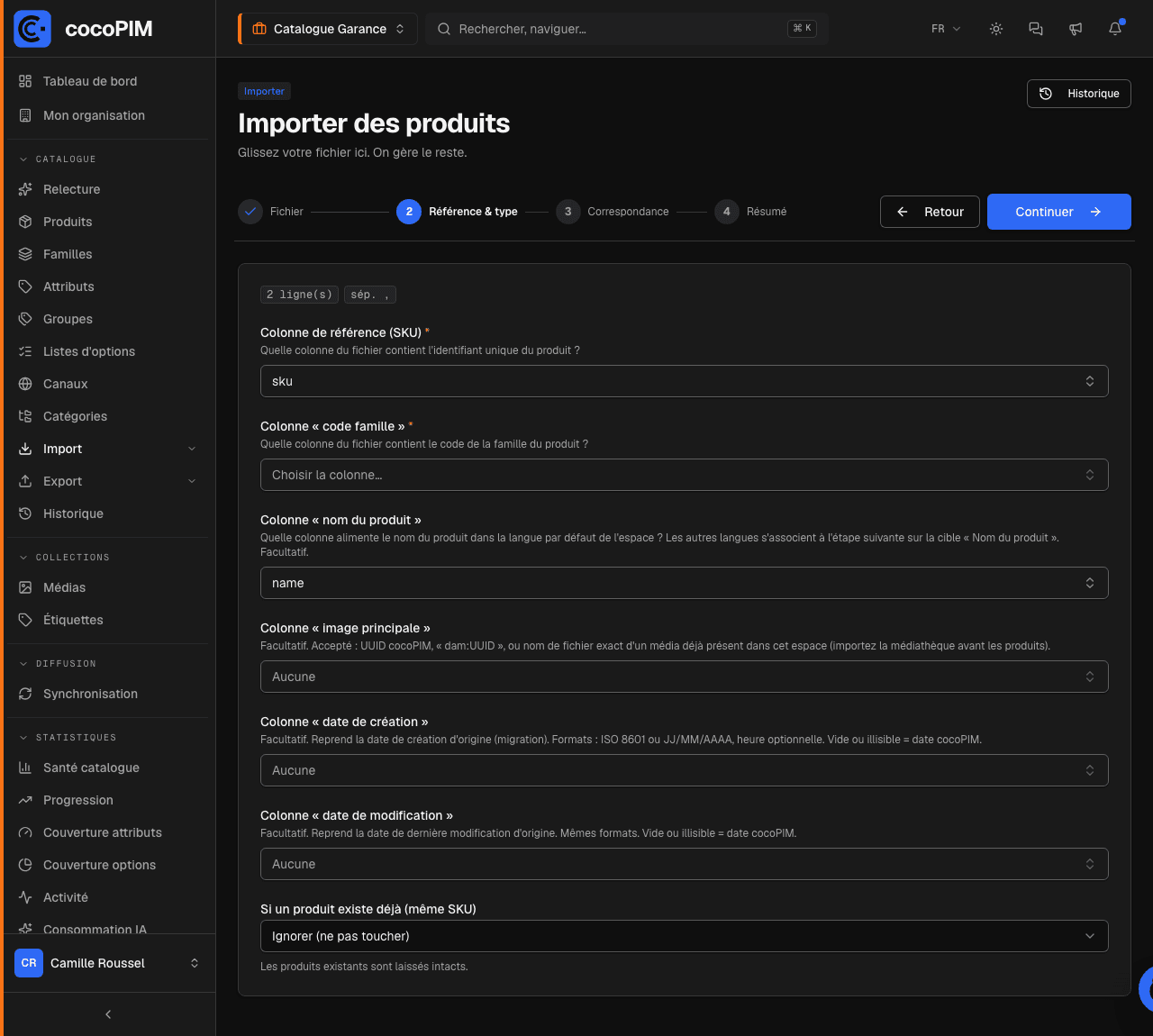This screenshot has width=1153, height=1036.
Task: Open Médias in the sidebar
Action: (108, 587)
